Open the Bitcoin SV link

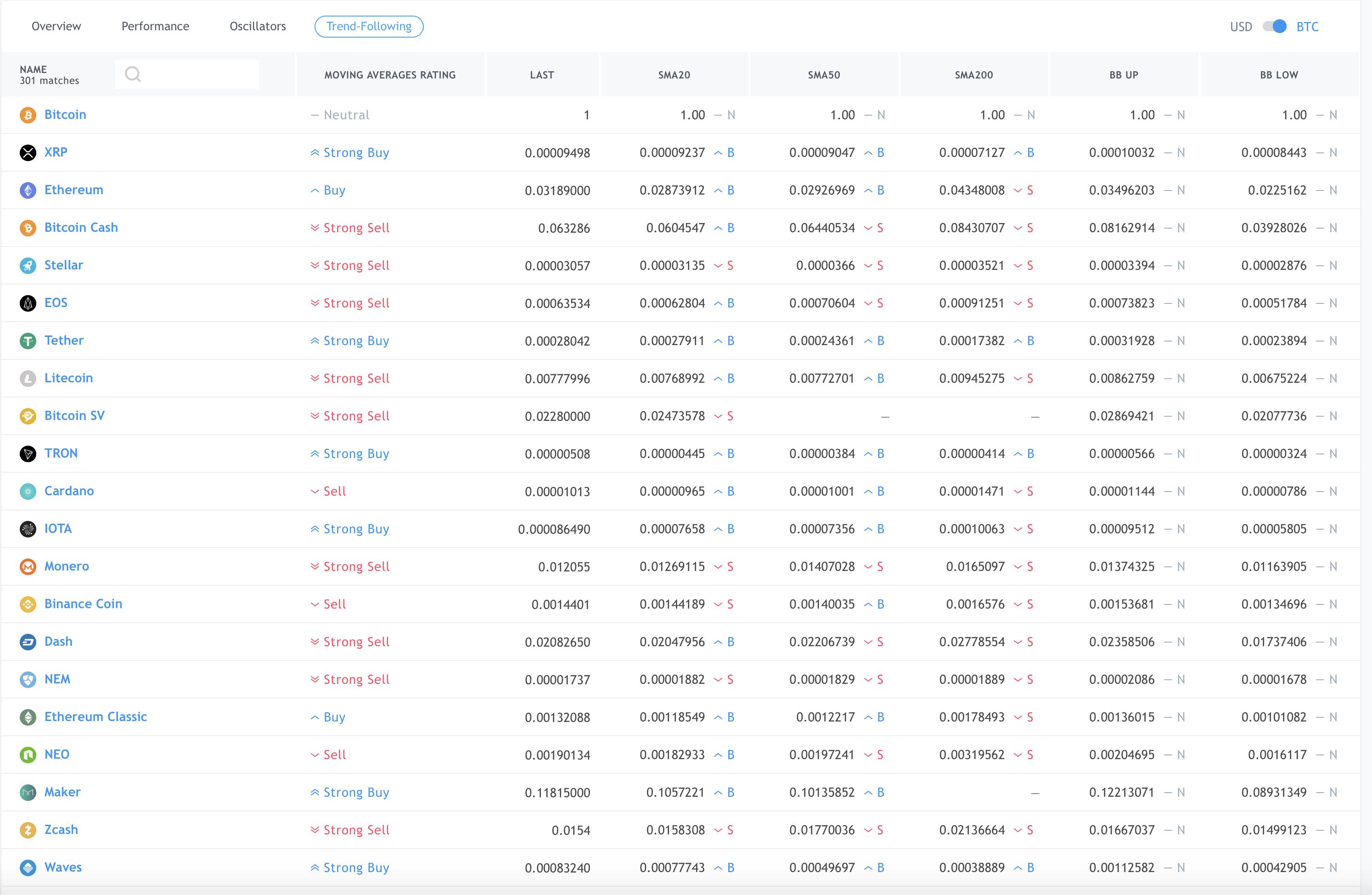[x=74, y=416]
